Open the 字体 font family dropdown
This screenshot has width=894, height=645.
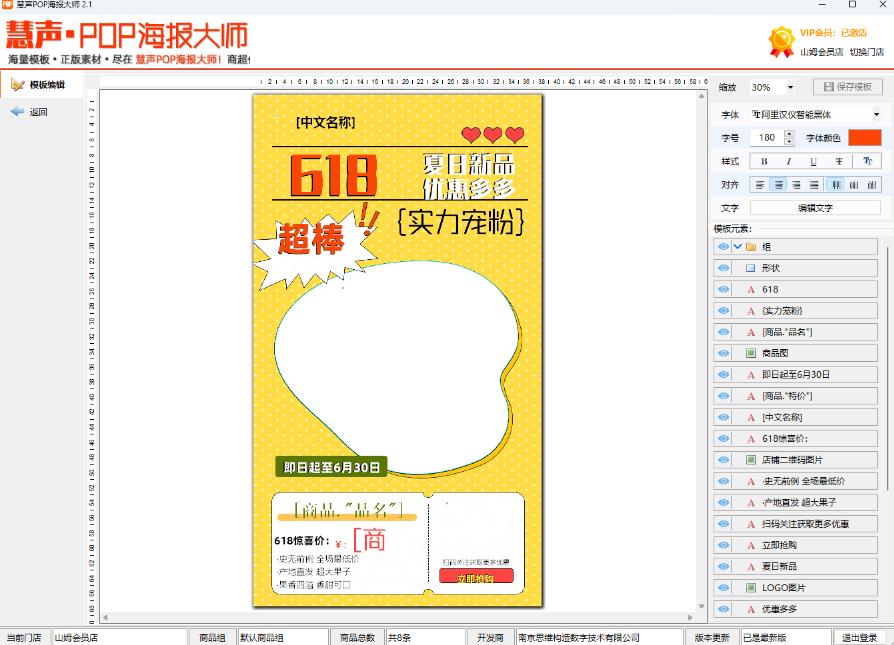coord(876,115)
